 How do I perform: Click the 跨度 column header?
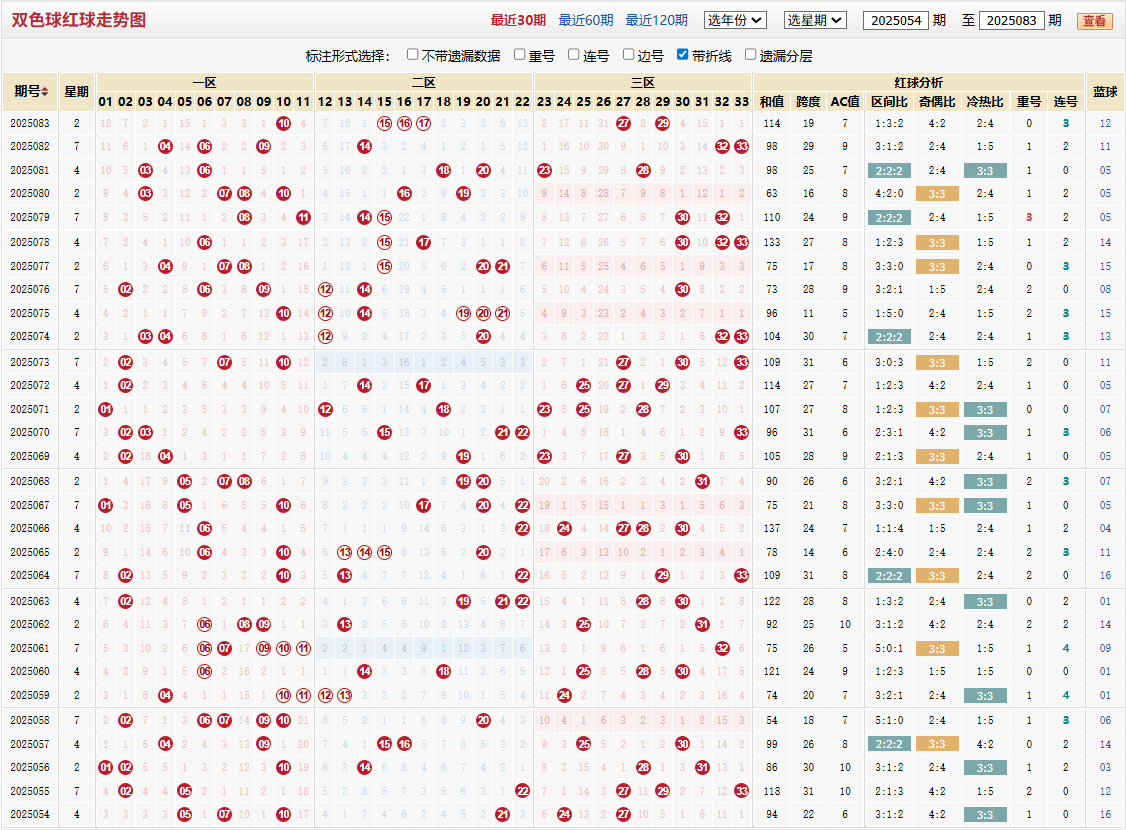pyautogui.click(x=809, y=102)
